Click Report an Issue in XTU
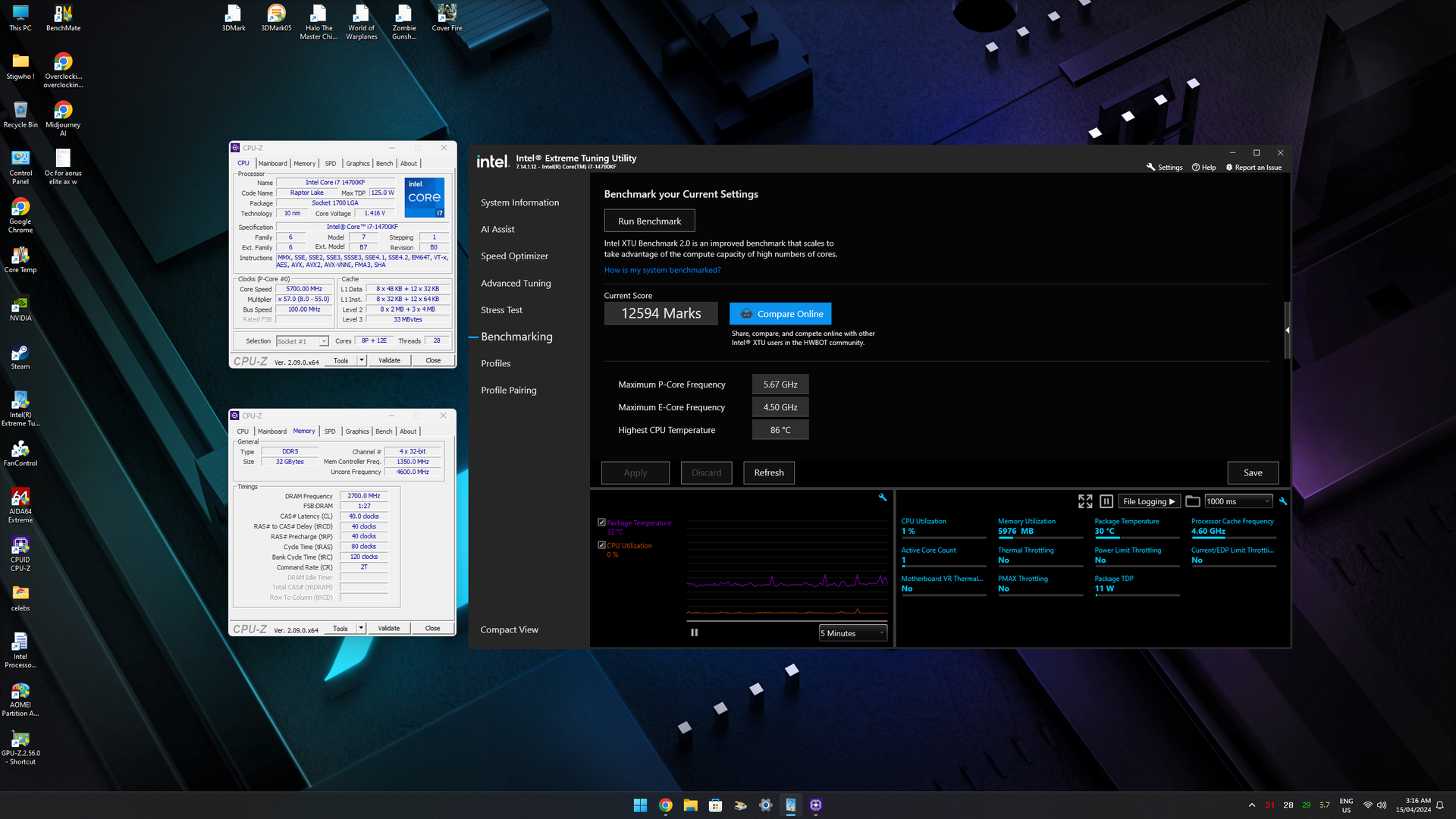This screenshot has width=1456, height=819. pyautogui.click(x=1254, y=168)
